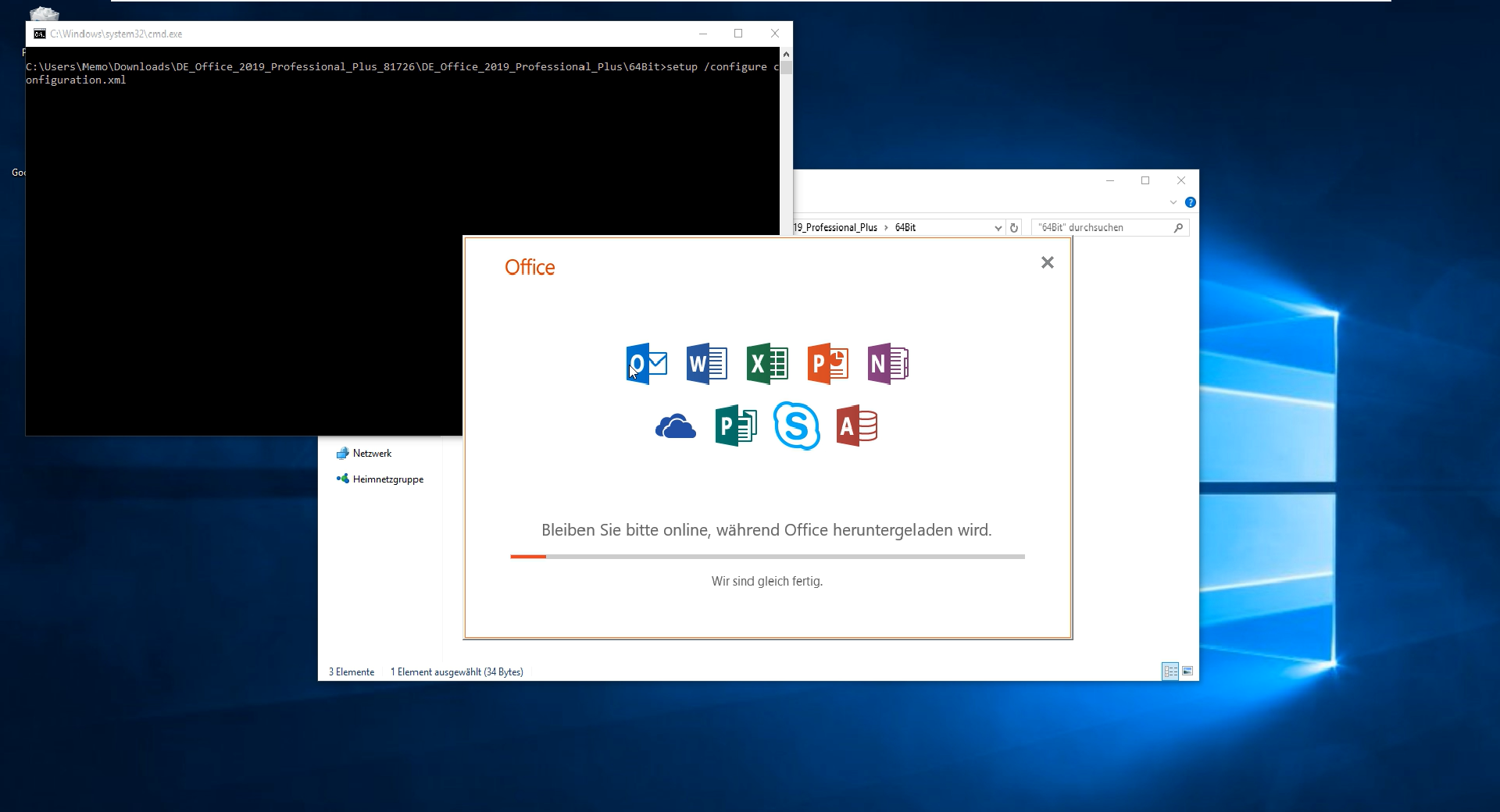Click the Office download progress bar
Image resolution: width=1500 pixels, height=812 pixels.
[x=767, y=557]
